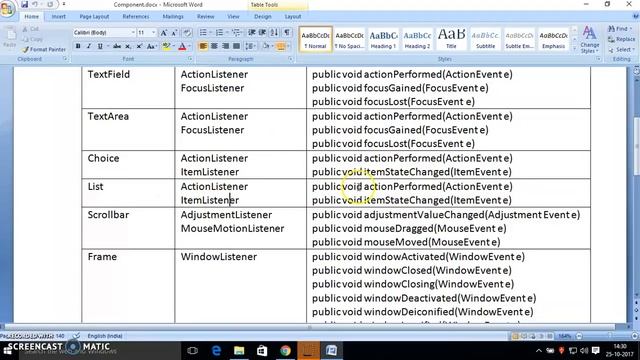Viewport: 640px width, 360px height.
Task: Open the Line Spacing dropdown
Action: (251, 46)
